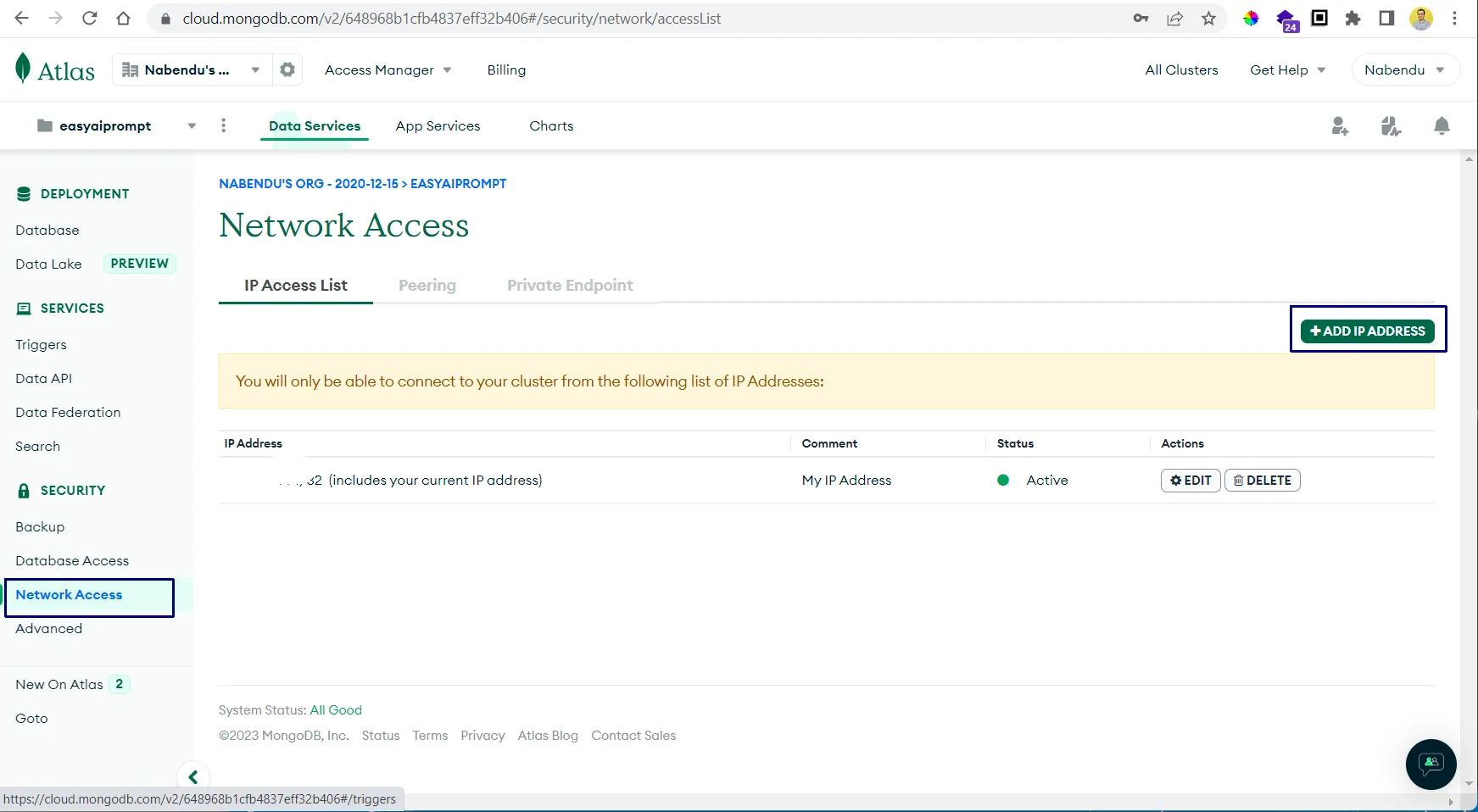Open Data API in sidebar
Screen dimensions: 1478x812
(43, 378)
